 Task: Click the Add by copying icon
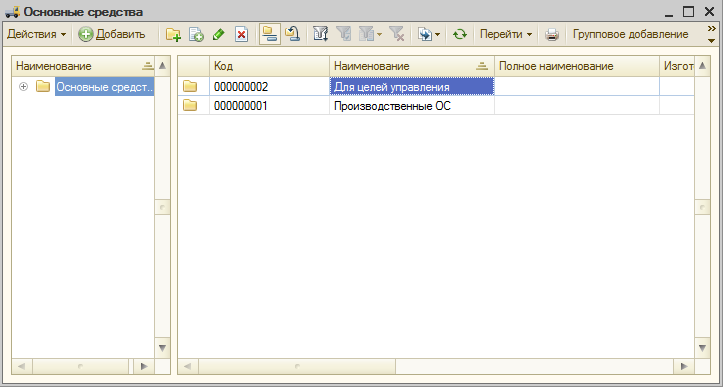tap(196, 35)
